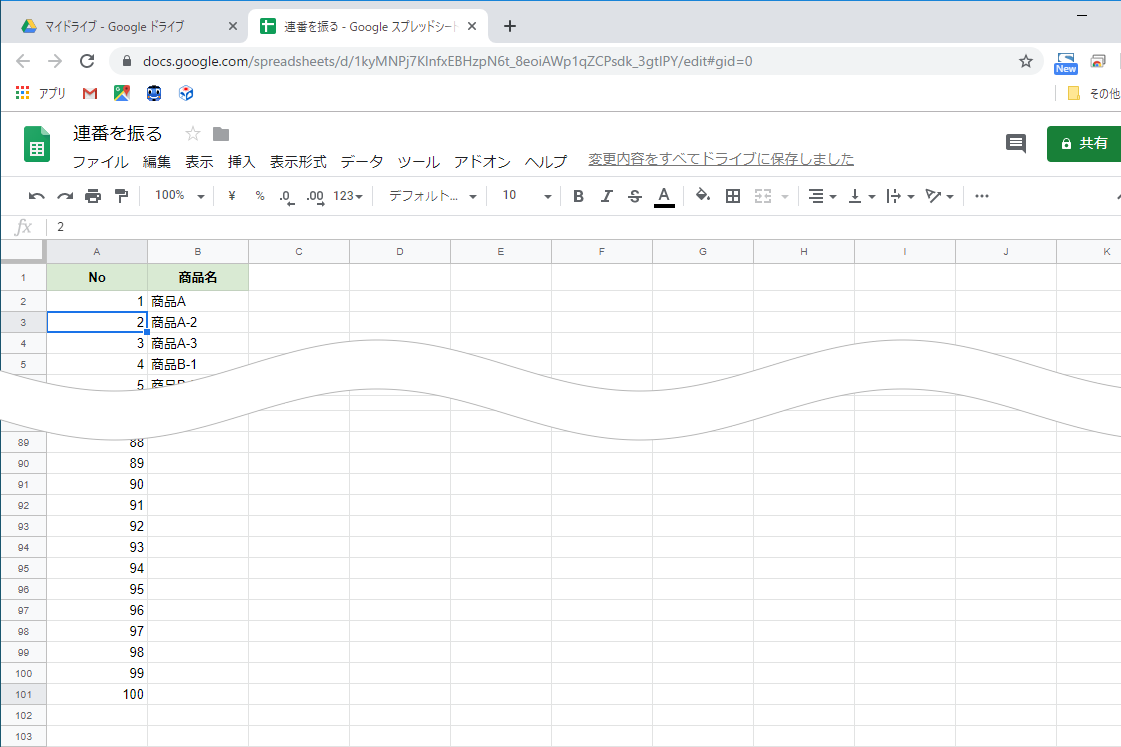The height and width of the screenshot is (747, 1121).
Task: Open a new browser tab
Action: [510, 26]
